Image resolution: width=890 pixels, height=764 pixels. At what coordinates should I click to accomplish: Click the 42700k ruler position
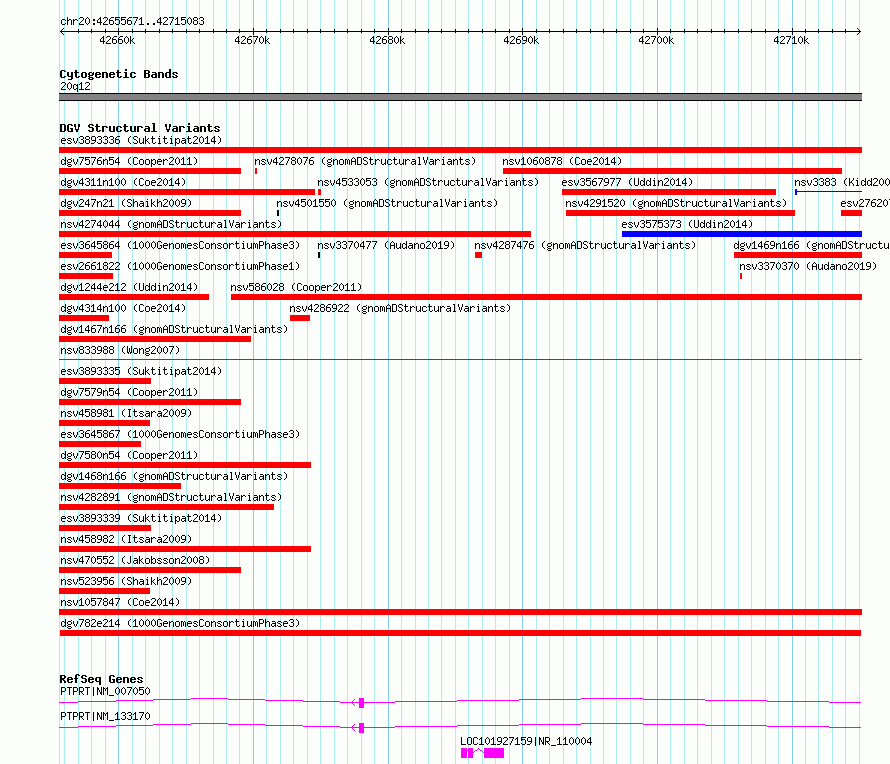pos(656,40)
